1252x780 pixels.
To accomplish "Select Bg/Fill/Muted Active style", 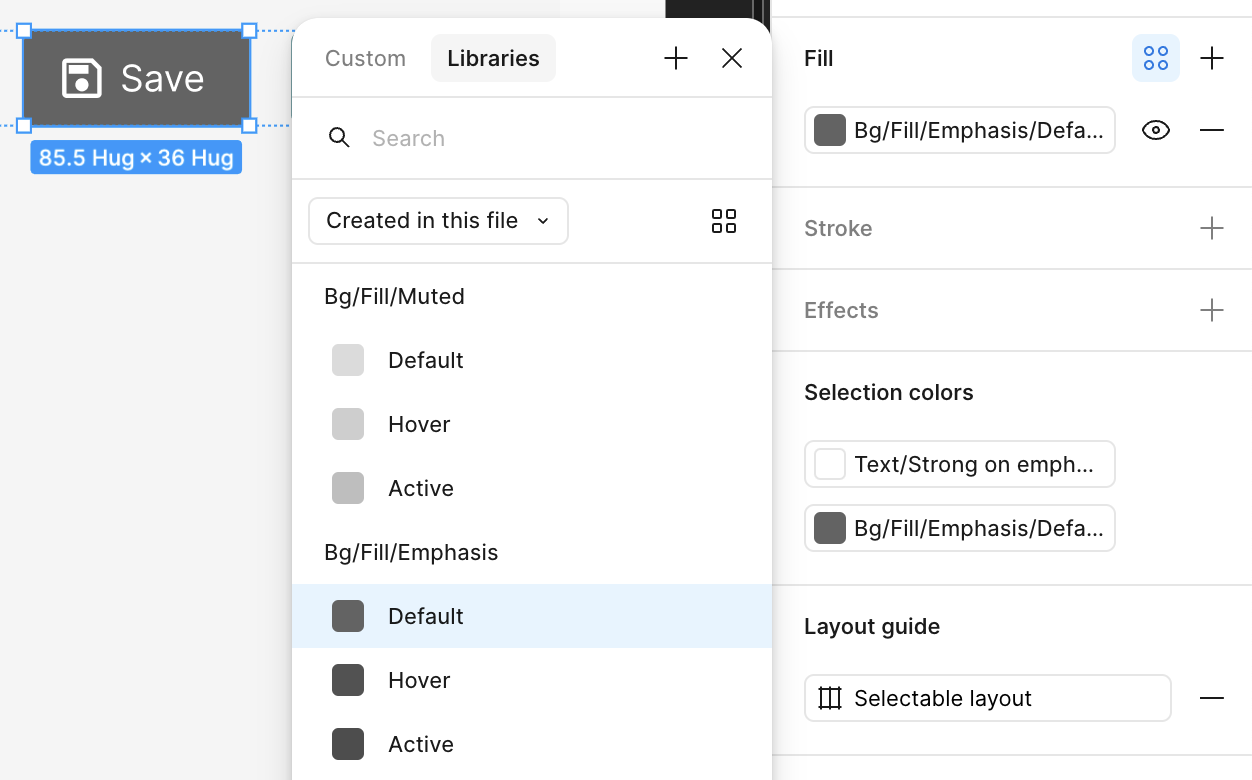I will pyautogui.click(x=420, y=489).
